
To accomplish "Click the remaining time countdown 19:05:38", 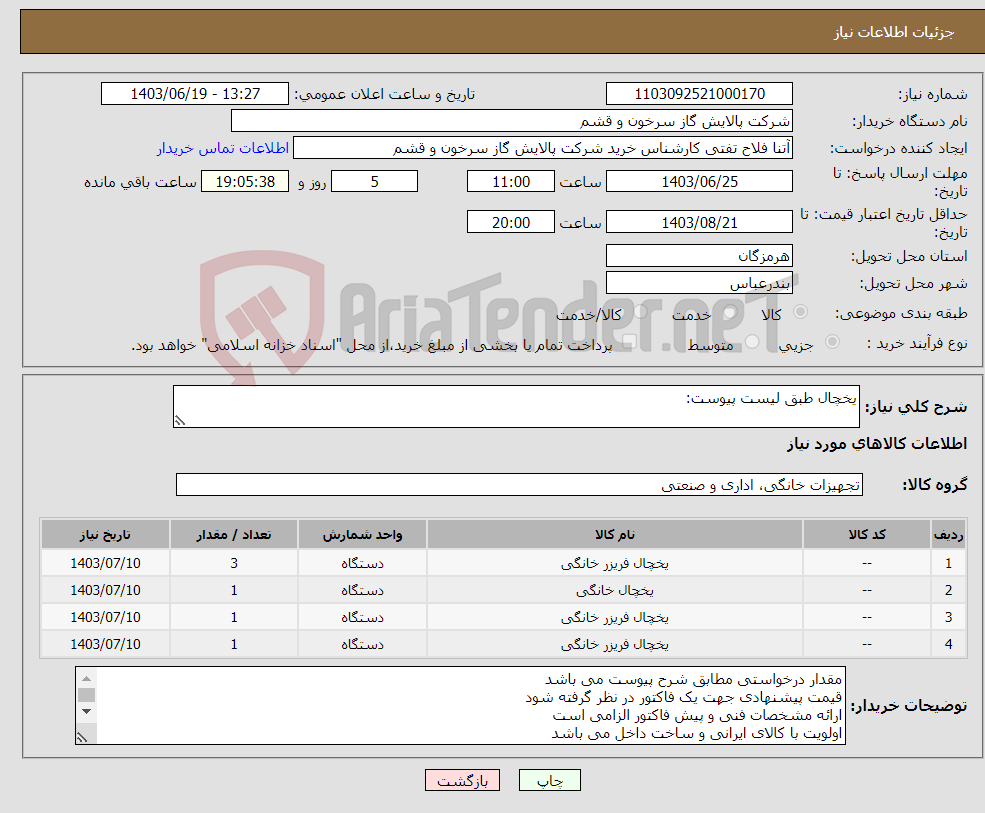I will (245, 182).
